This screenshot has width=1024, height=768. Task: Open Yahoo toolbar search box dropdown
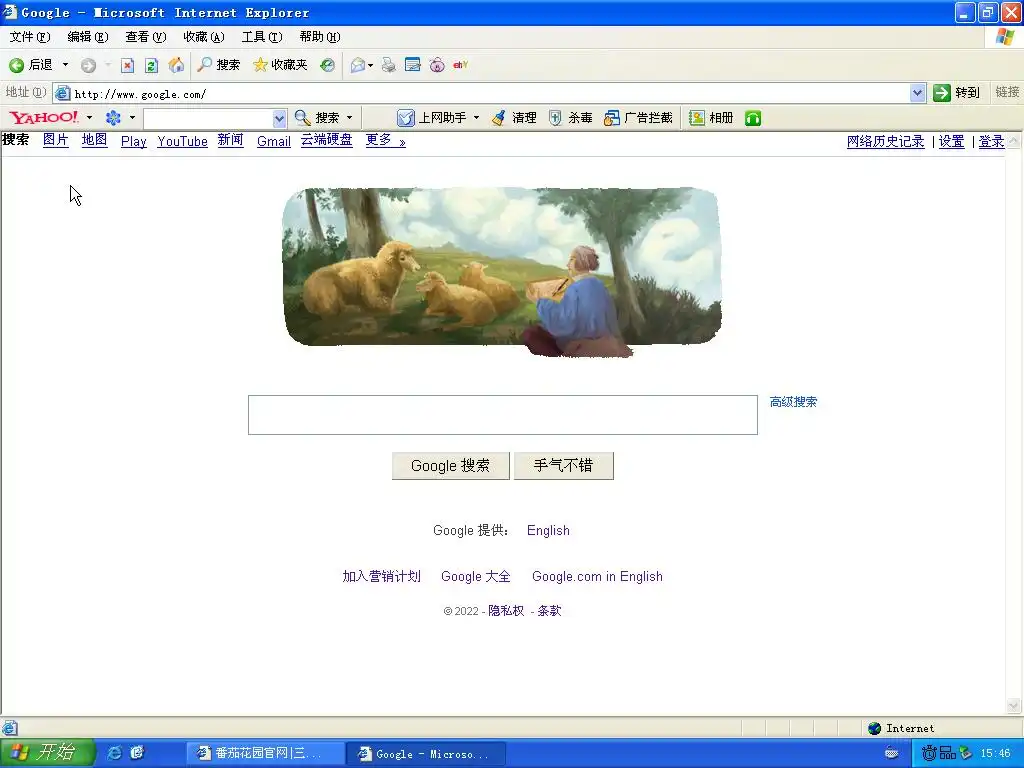tap(280, 118)
